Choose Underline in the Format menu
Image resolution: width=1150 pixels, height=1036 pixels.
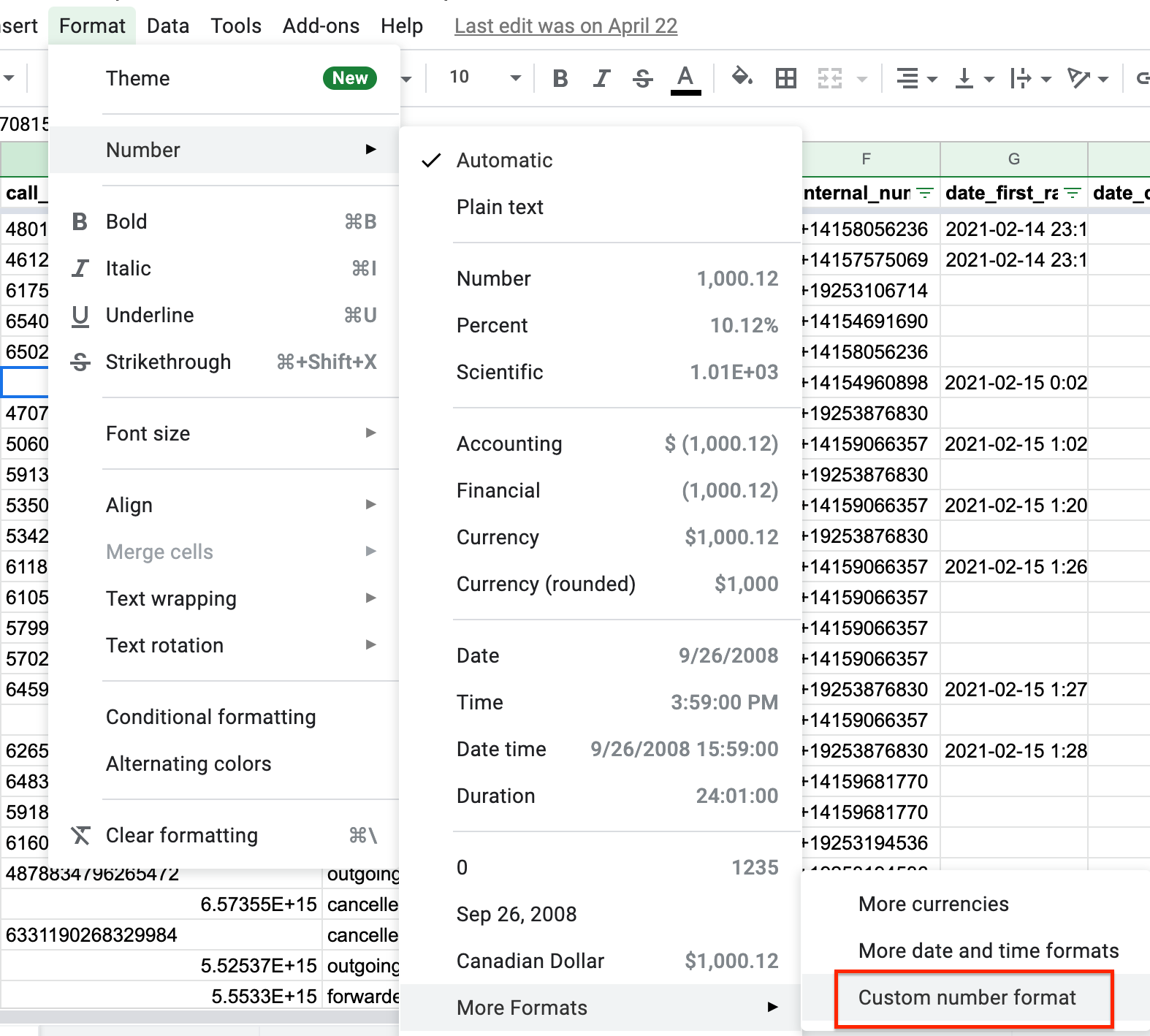coord(224,315)
